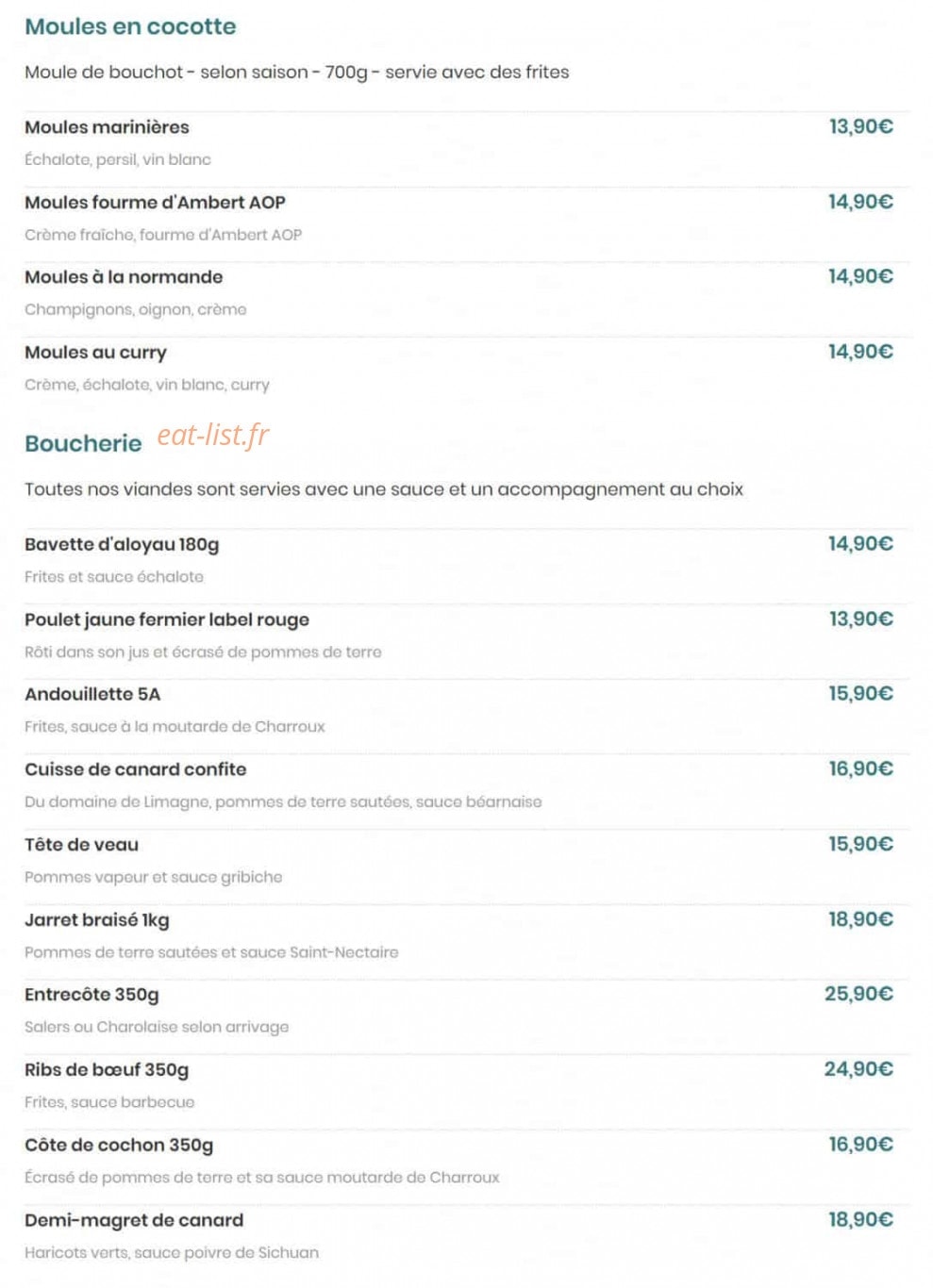Open the Entrecôte 350g menu item
The image size is (933, 1288).
[x=92, y=995]
